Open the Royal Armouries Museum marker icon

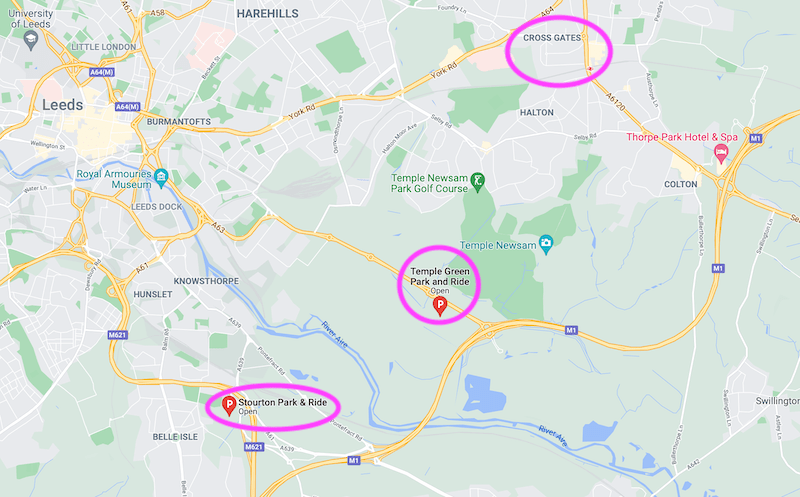pyautogui.click(x=161, y=178)
